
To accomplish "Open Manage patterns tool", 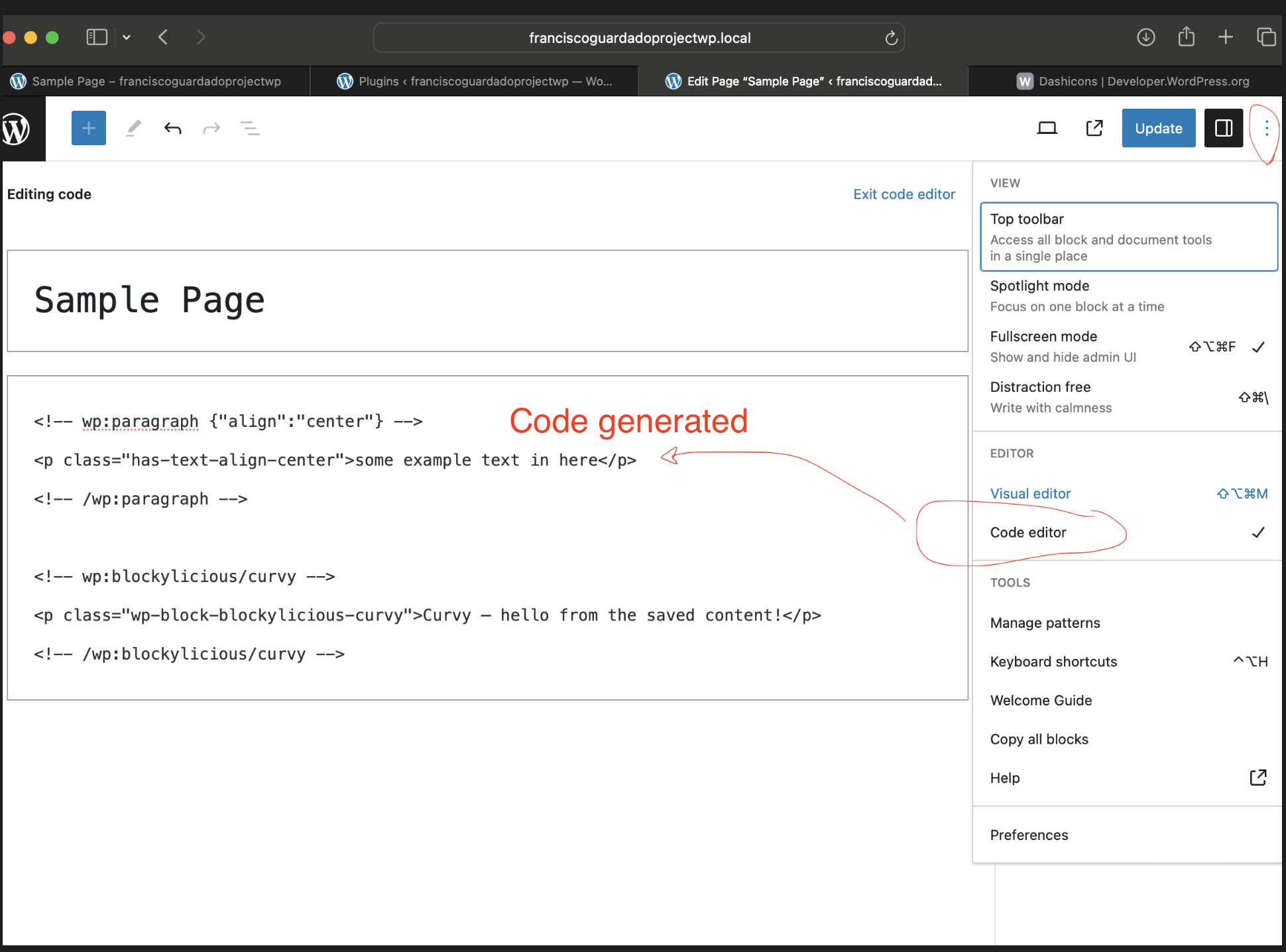I will pyautogui.click(x=1044, y=622).
